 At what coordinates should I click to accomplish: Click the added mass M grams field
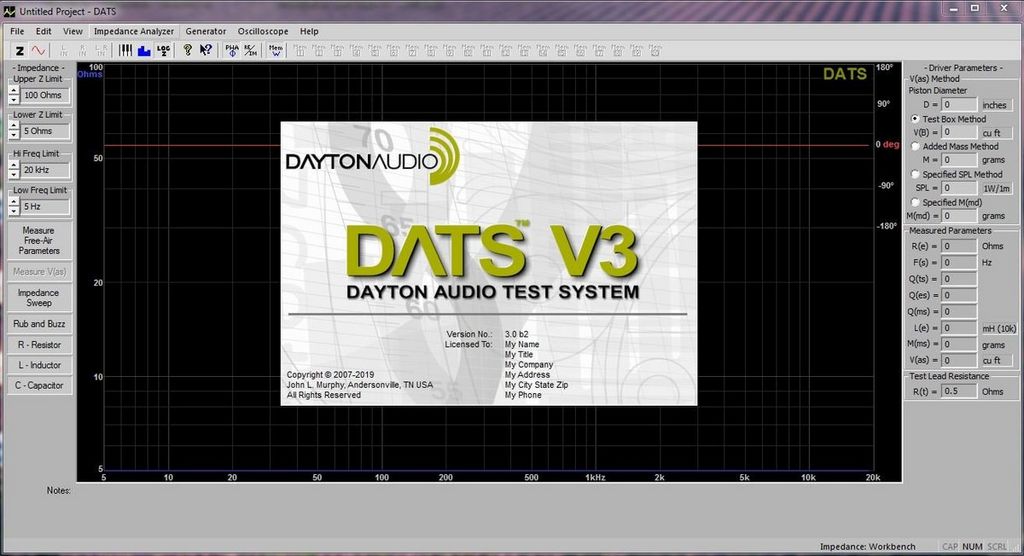tap(959, 160)
